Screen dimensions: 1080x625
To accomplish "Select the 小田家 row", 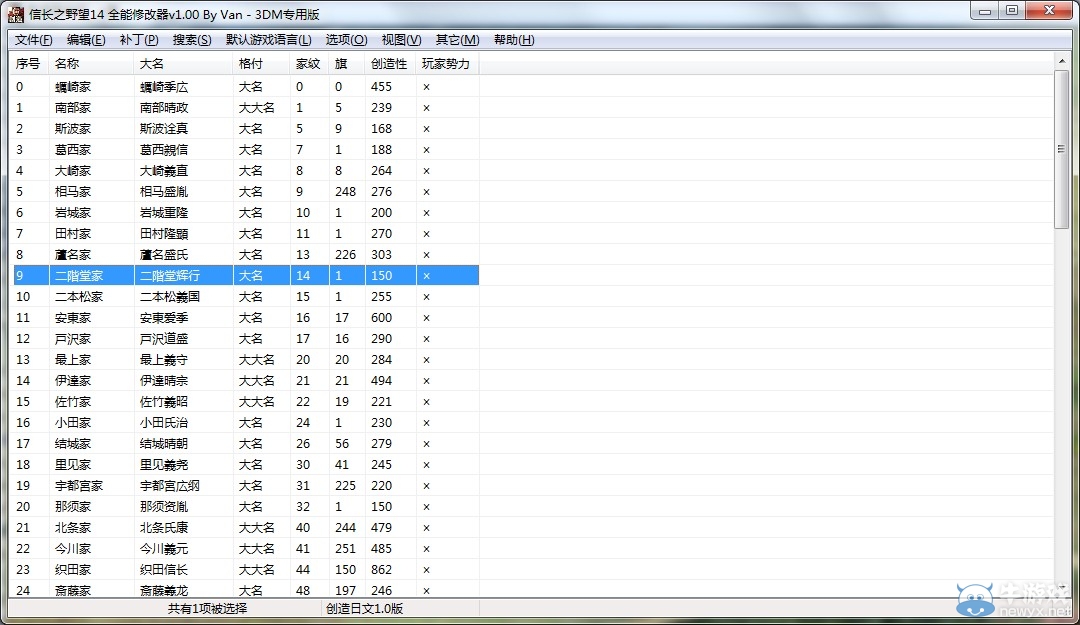I will point(246,423).
